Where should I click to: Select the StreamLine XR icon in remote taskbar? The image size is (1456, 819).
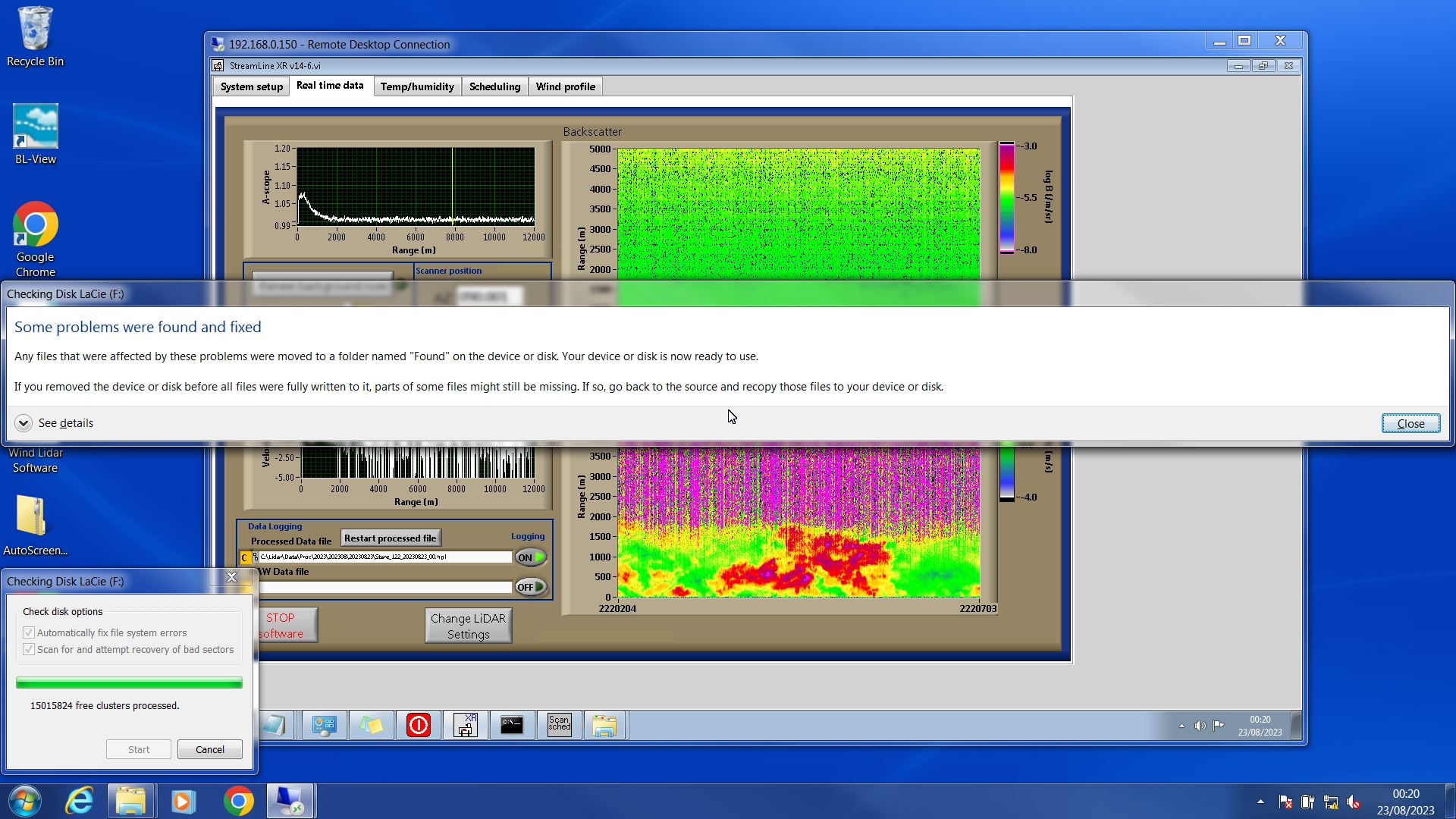[x=465, y=725]
